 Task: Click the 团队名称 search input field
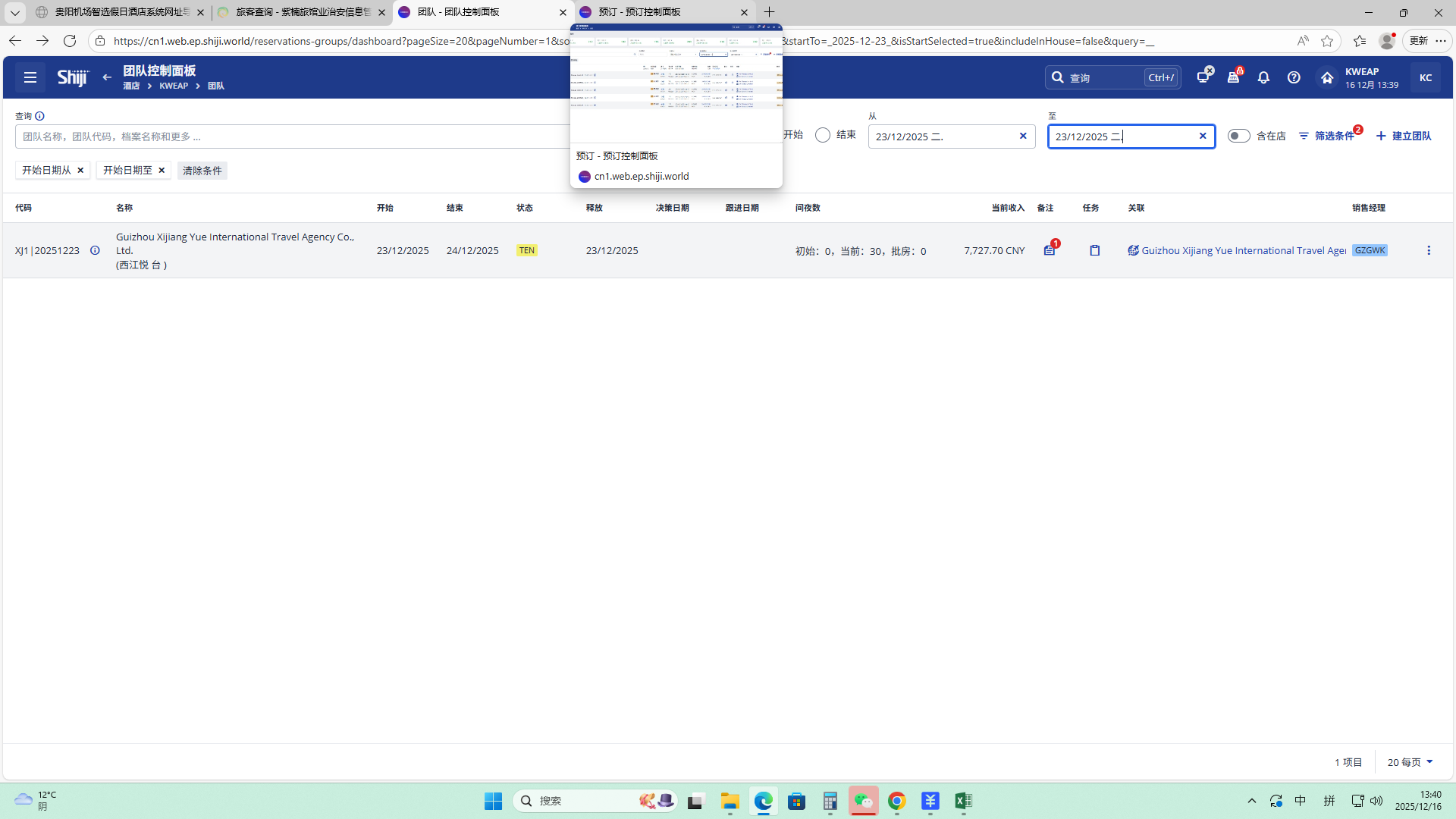[x=288, y=136]
